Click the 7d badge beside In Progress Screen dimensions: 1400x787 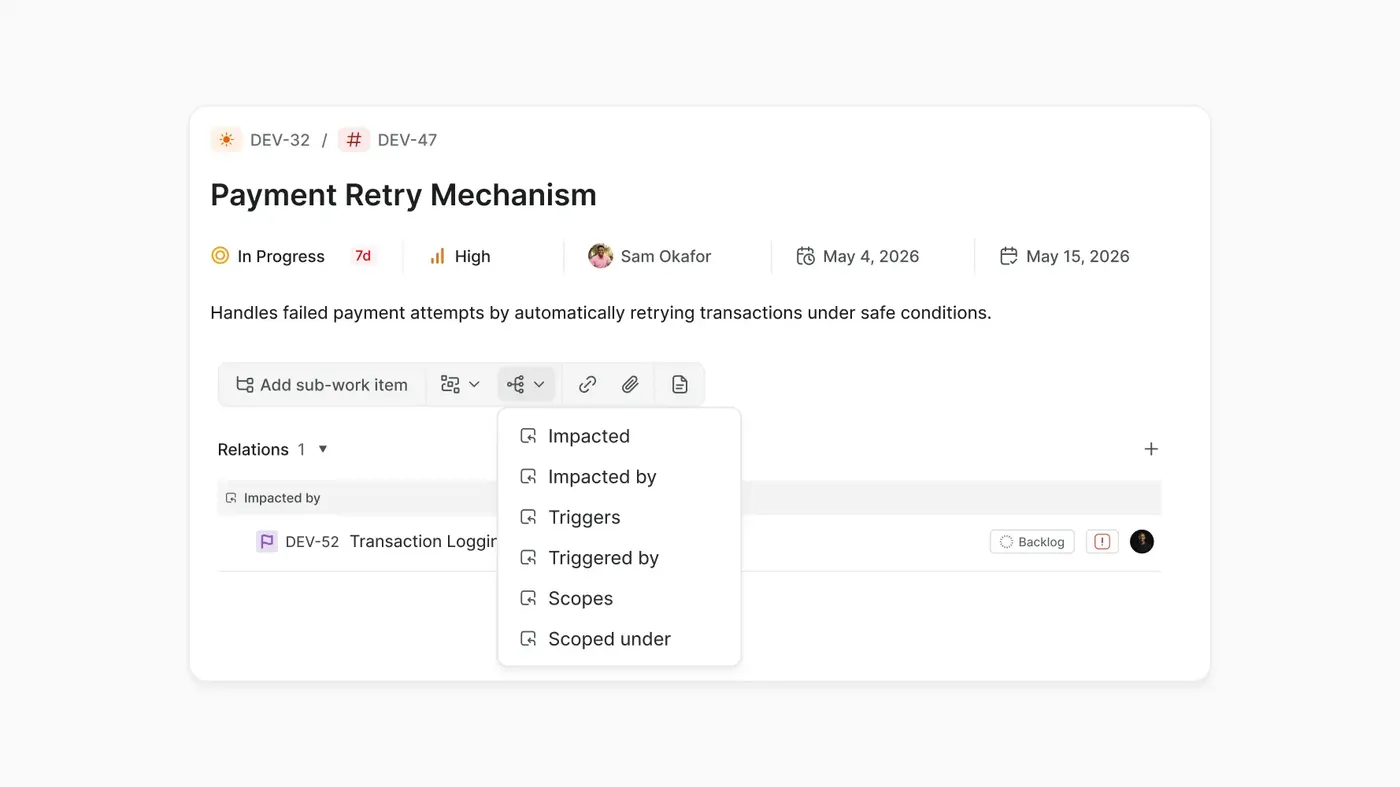click(x=363, y=256)
